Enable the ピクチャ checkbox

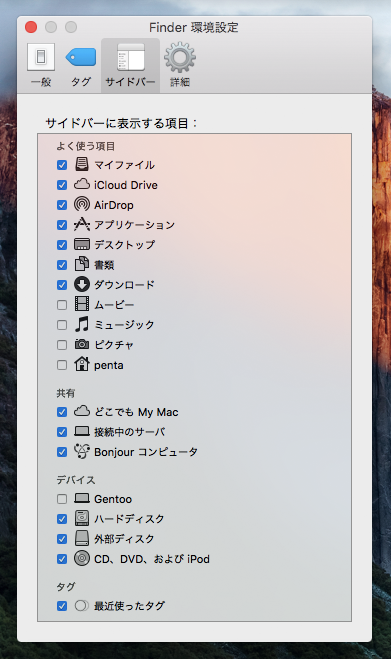click(62, 345)
